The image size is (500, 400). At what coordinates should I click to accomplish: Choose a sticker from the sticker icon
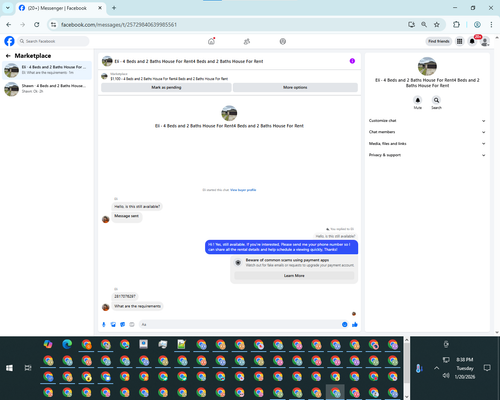[x=123, y=324]
